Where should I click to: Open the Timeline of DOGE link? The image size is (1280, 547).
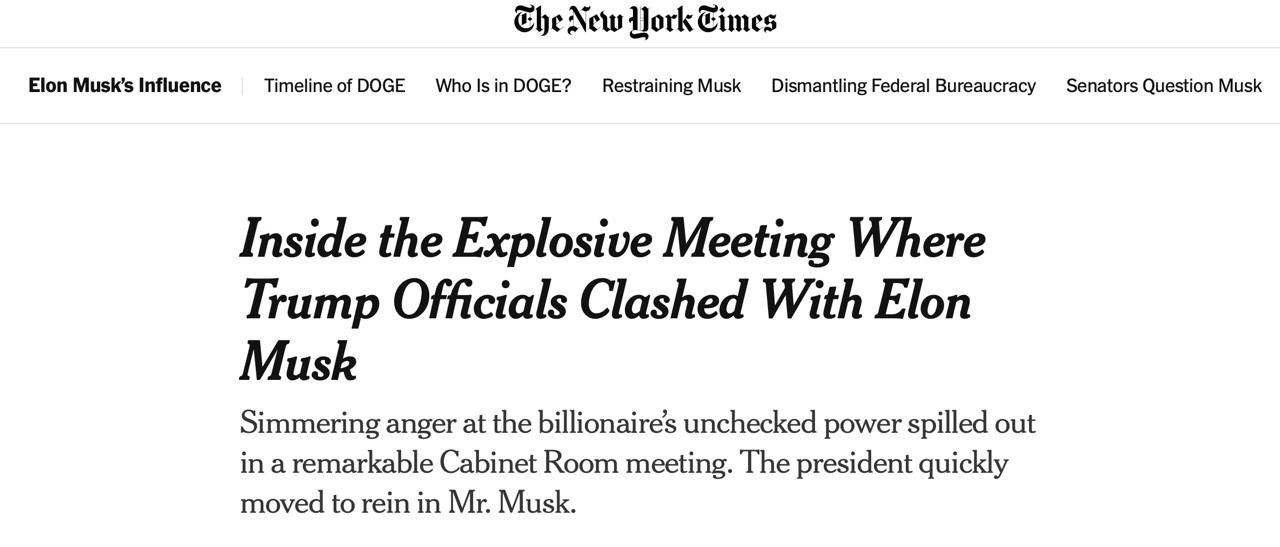point(334,86)
